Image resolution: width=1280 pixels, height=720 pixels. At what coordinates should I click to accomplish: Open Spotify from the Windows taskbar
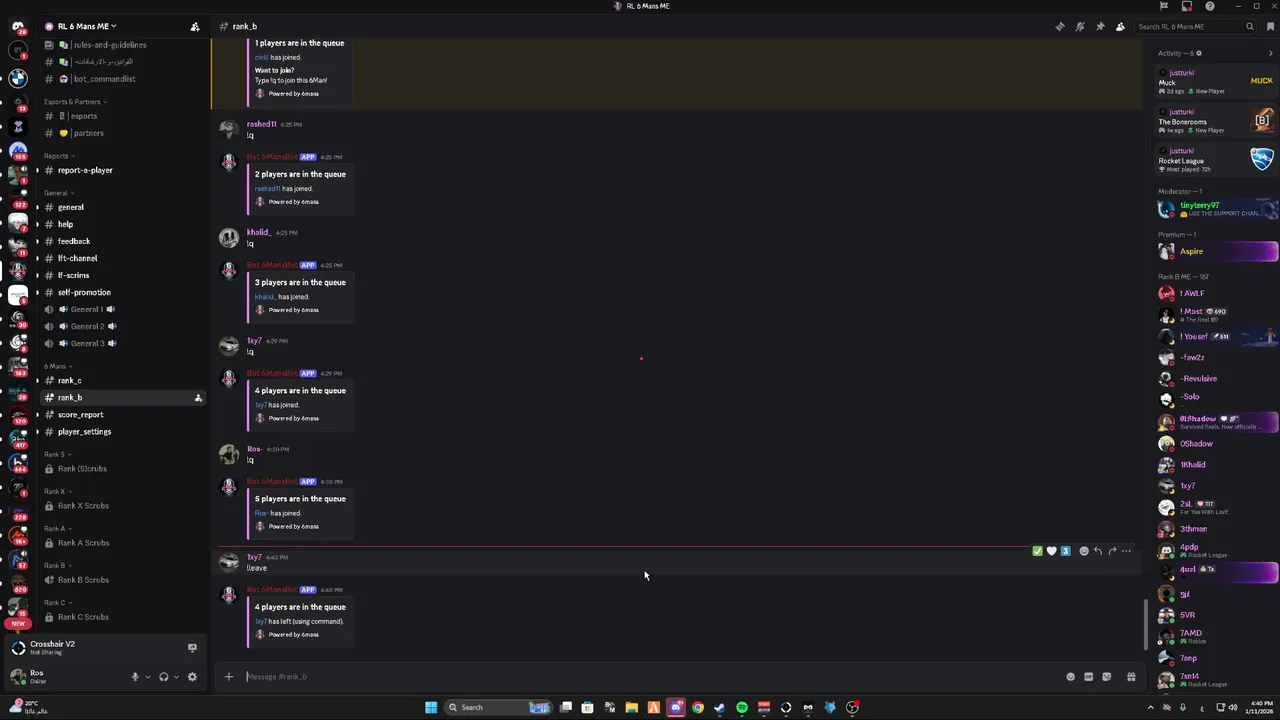[x=742, y=707]
